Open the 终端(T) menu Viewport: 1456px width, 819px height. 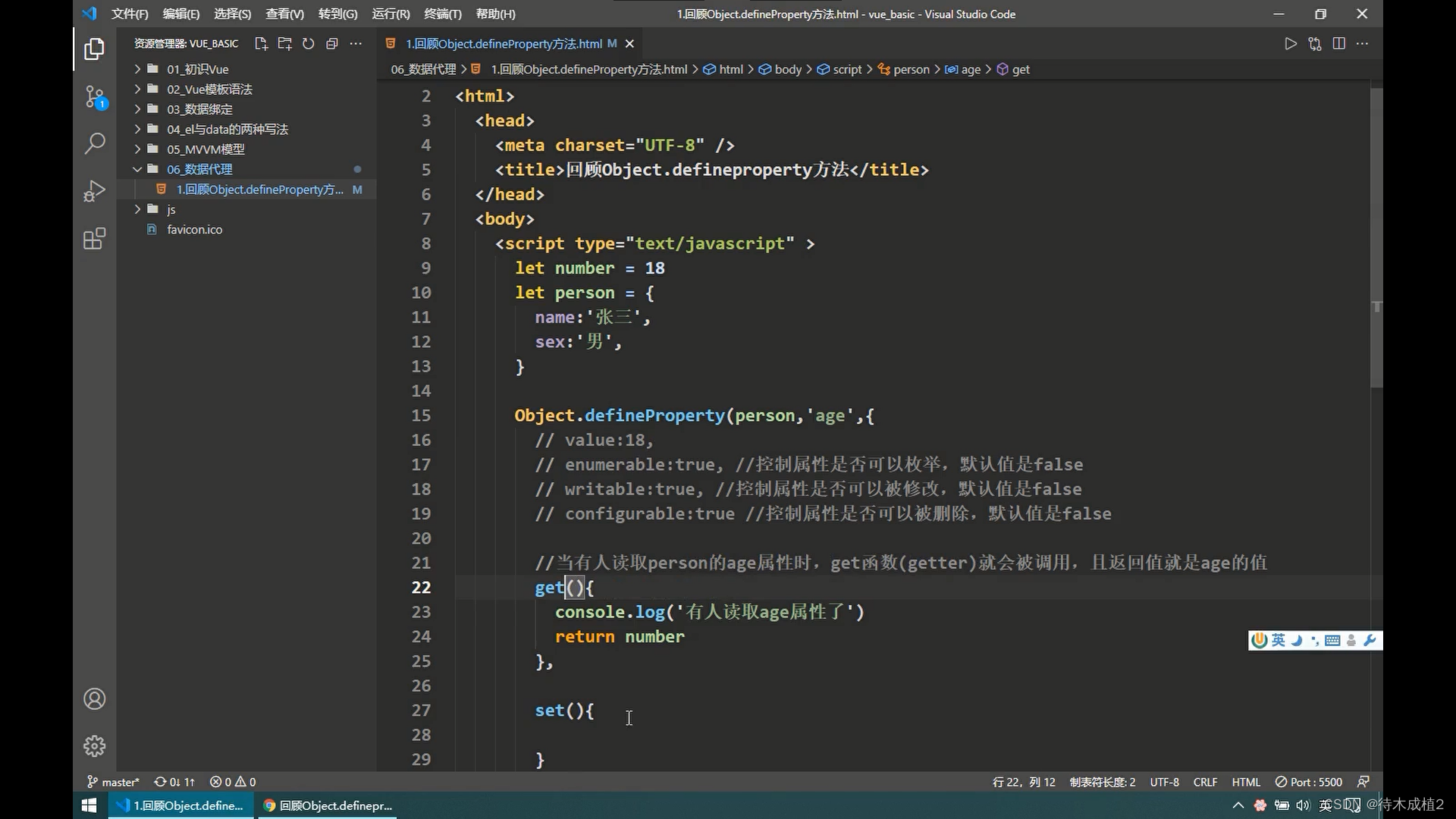click(443, 14)
